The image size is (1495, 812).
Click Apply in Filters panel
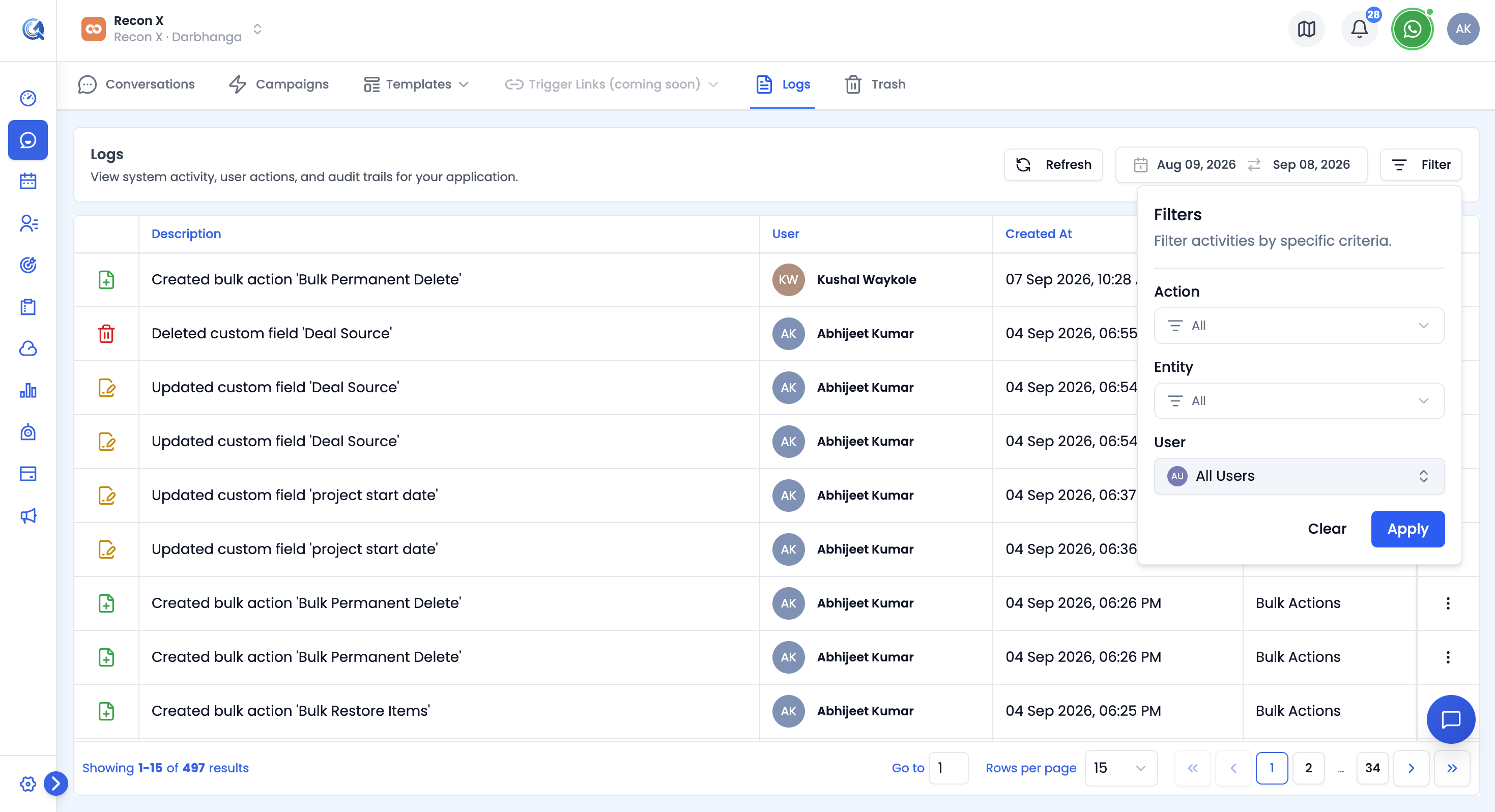pyautogui.click(x=1407, y=529)
